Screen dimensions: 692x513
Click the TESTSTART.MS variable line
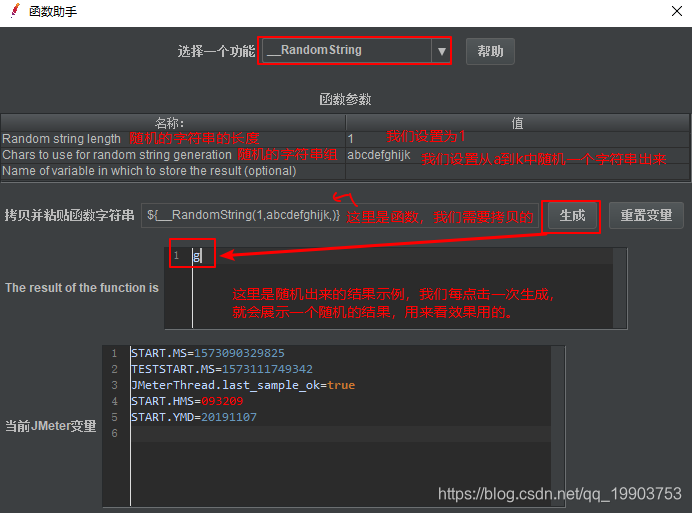click(x=222, y=369)
